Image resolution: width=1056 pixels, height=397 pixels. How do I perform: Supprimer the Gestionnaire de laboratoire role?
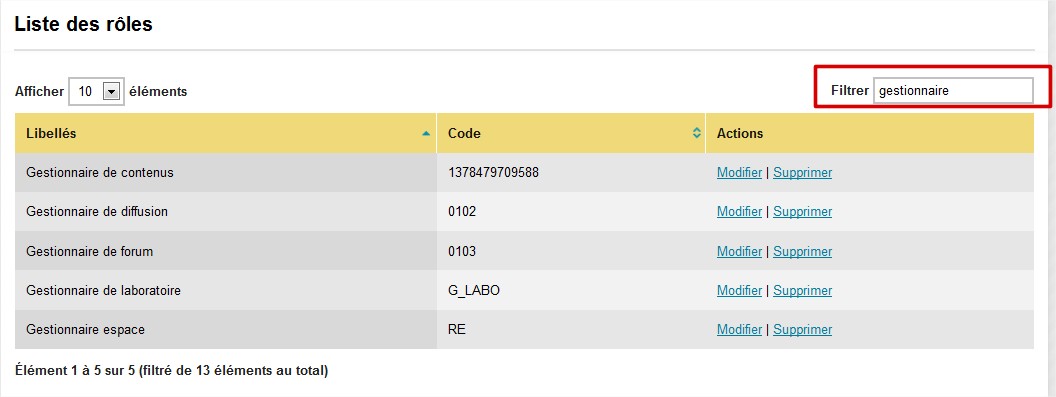click(x=802, y=291)
